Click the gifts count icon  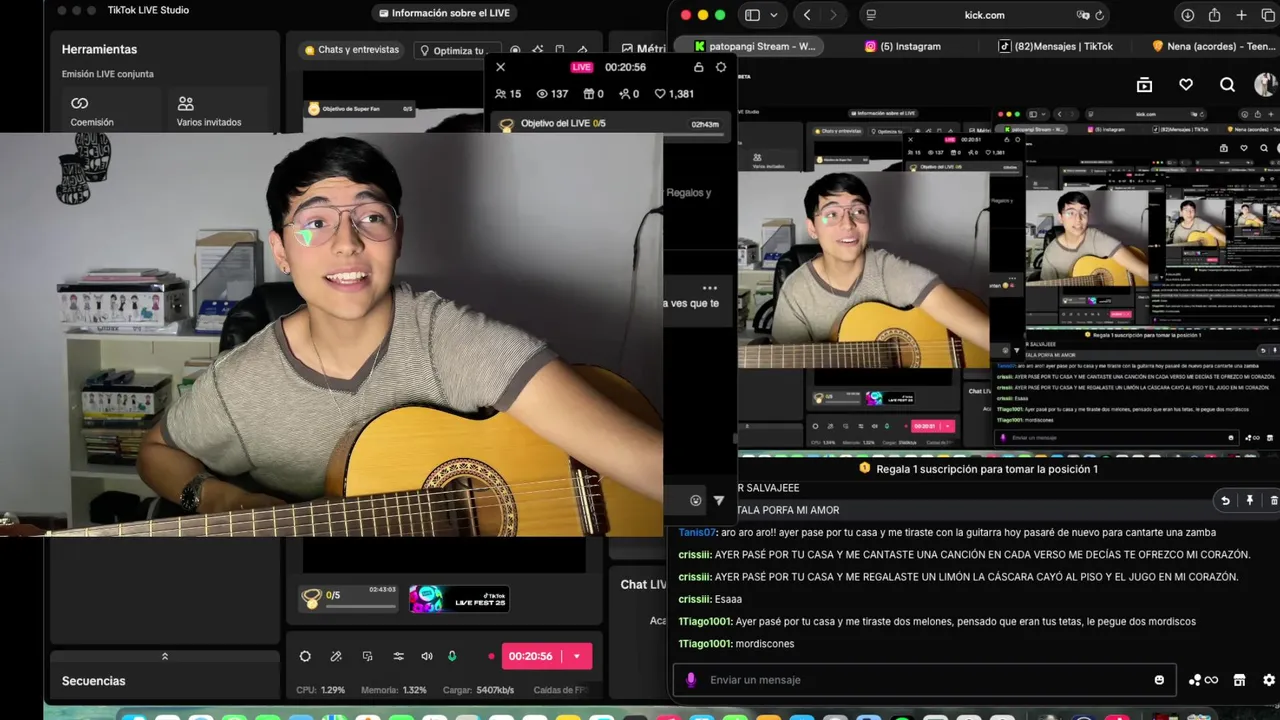[594, 94]
